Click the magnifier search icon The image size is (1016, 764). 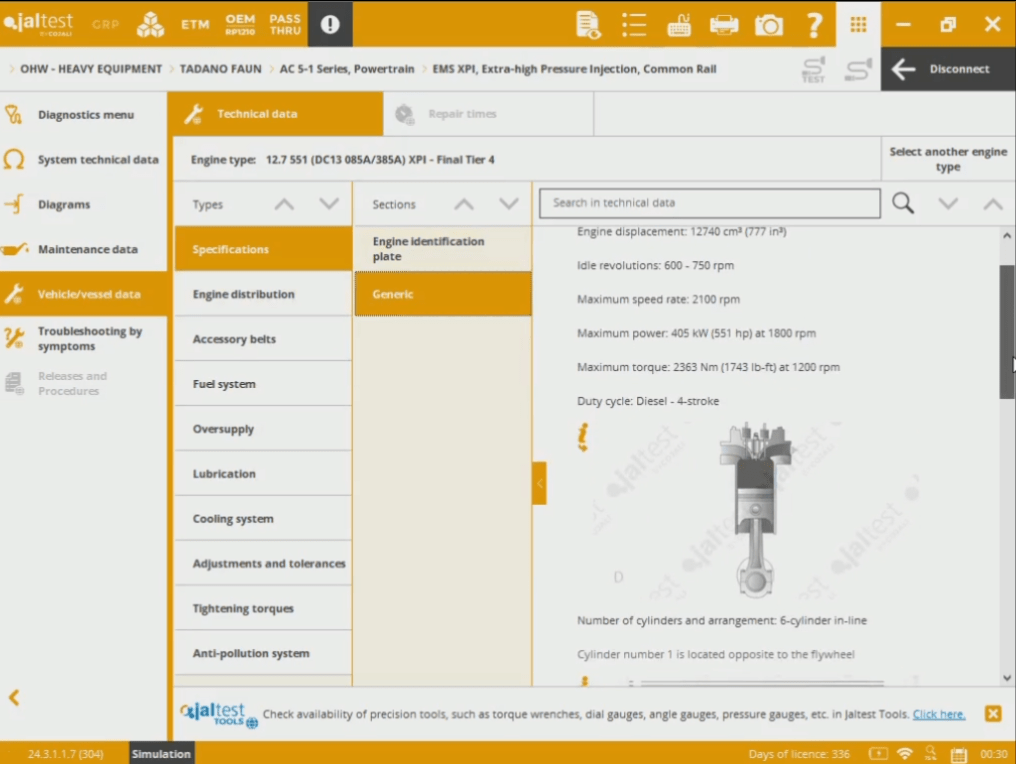(x=903, y=203)
